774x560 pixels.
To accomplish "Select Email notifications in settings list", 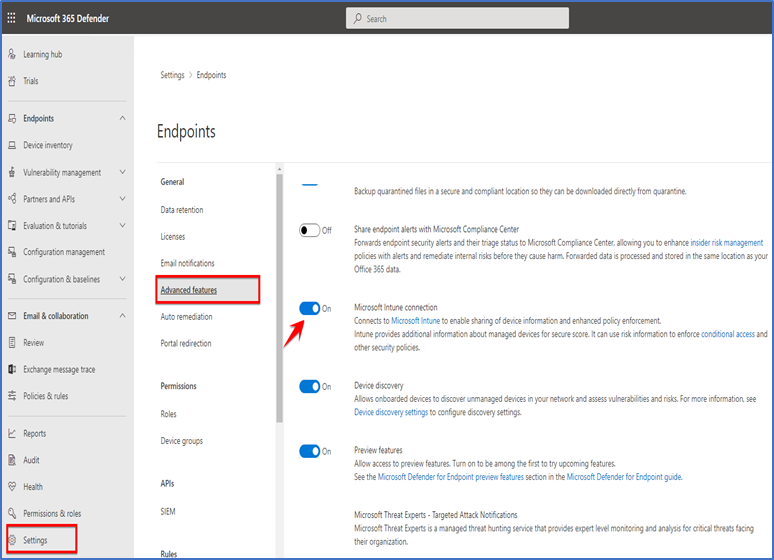I will click(188, 263).
